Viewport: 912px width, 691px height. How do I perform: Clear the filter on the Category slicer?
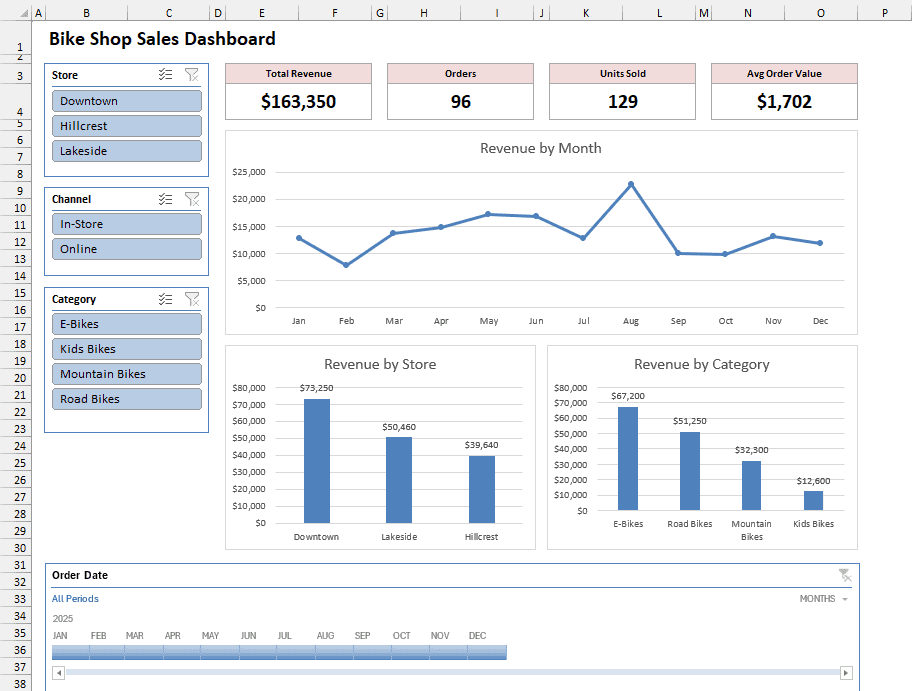pos(191,299)
